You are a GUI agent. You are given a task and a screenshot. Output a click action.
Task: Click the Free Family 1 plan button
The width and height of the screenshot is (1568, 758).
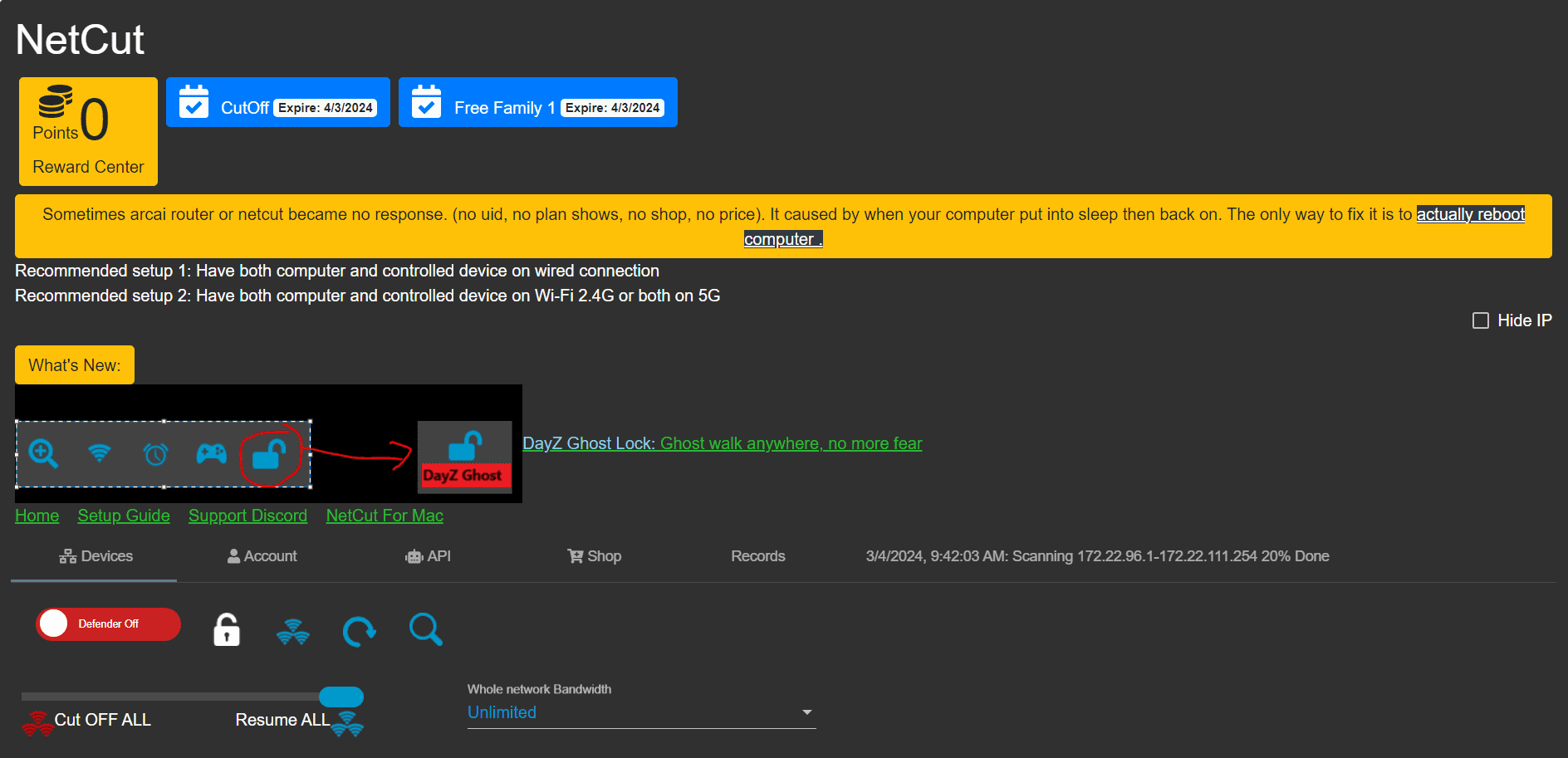click(538, 102)
